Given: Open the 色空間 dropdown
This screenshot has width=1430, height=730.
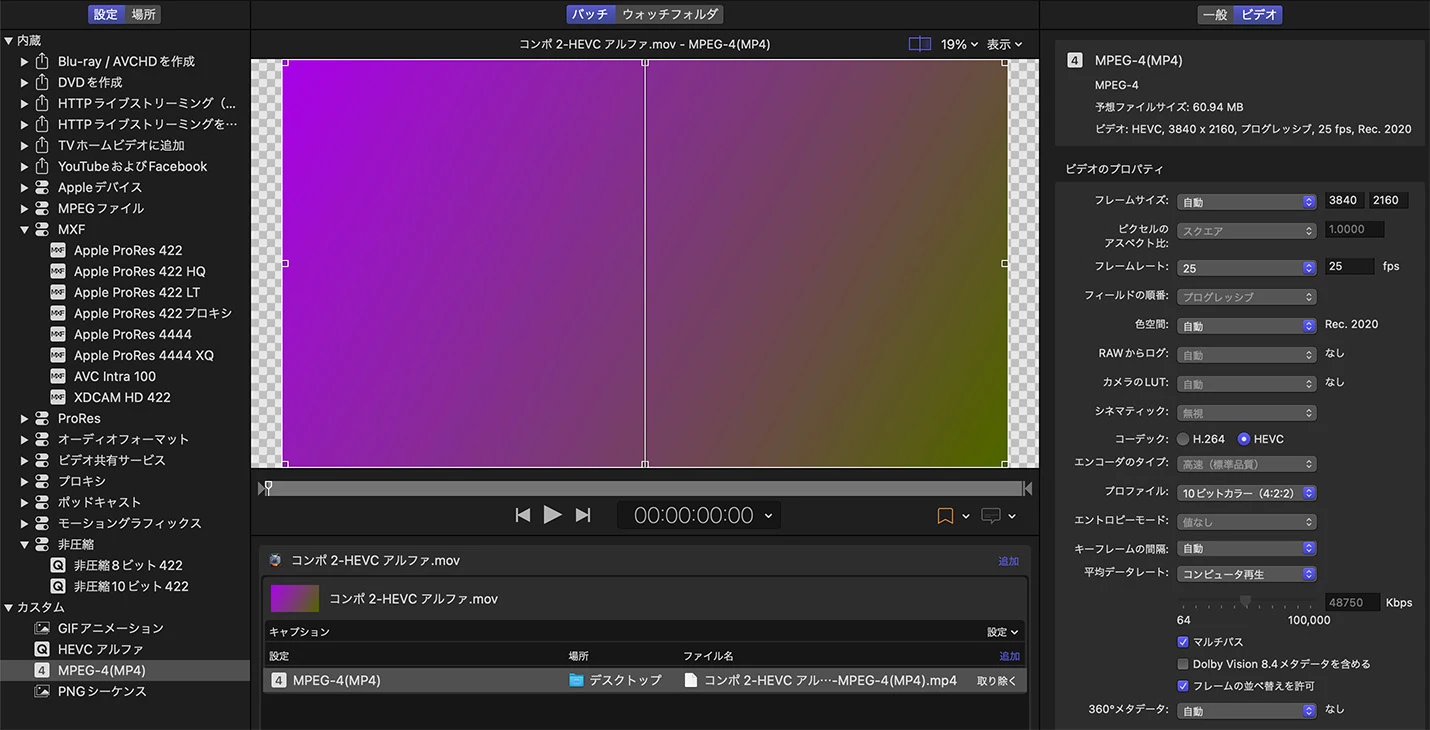Looking at the screenshot, I should [x=1246, y=325].
